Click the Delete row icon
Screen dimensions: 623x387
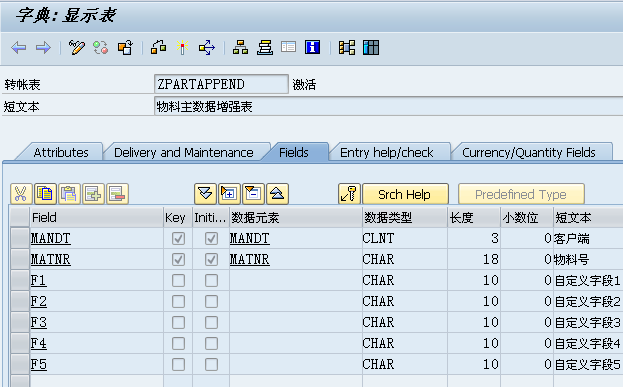coord(117,194)
